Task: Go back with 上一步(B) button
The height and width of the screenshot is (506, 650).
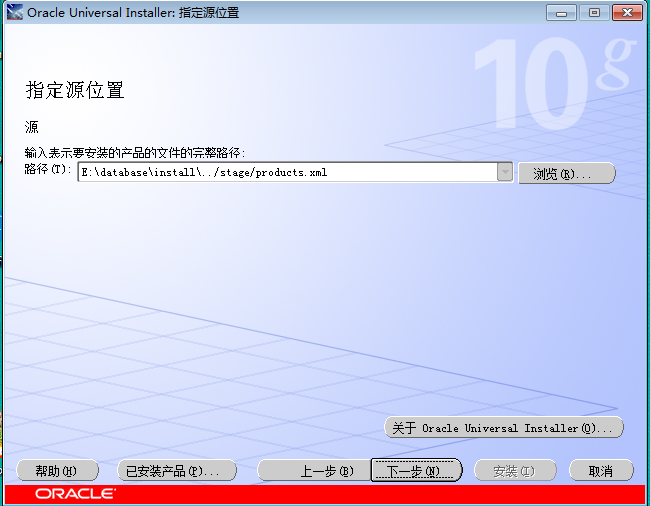Action: [x=314, y=470]
